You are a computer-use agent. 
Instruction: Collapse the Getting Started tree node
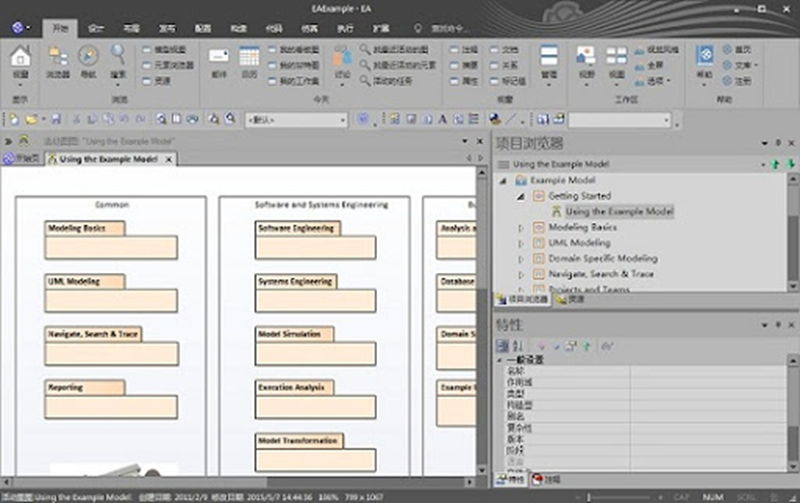(520, 196)
